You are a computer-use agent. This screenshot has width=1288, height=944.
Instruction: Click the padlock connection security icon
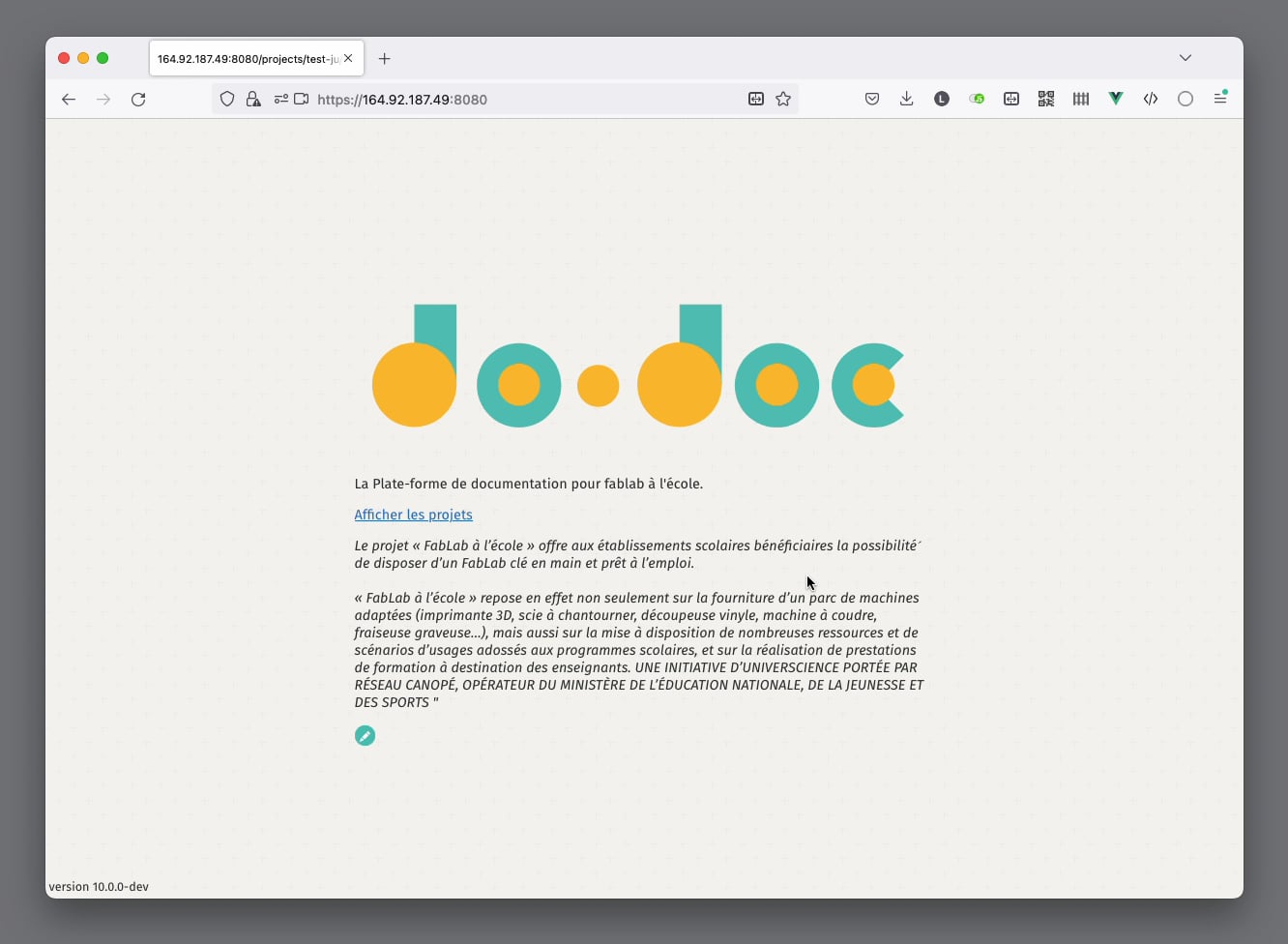[x=253, y=99]
